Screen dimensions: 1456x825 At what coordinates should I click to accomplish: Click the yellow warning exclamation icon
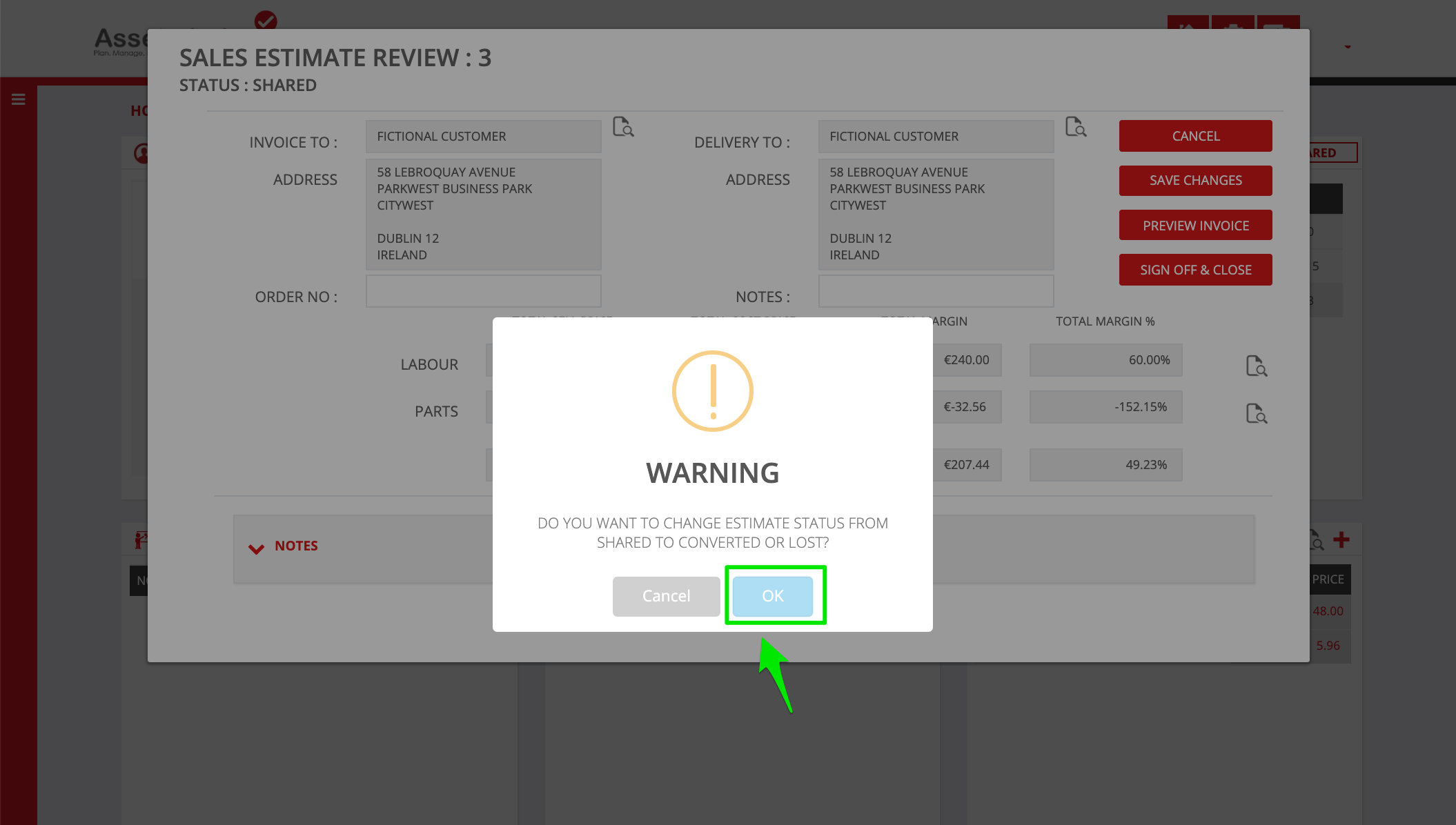coord(713,391)
